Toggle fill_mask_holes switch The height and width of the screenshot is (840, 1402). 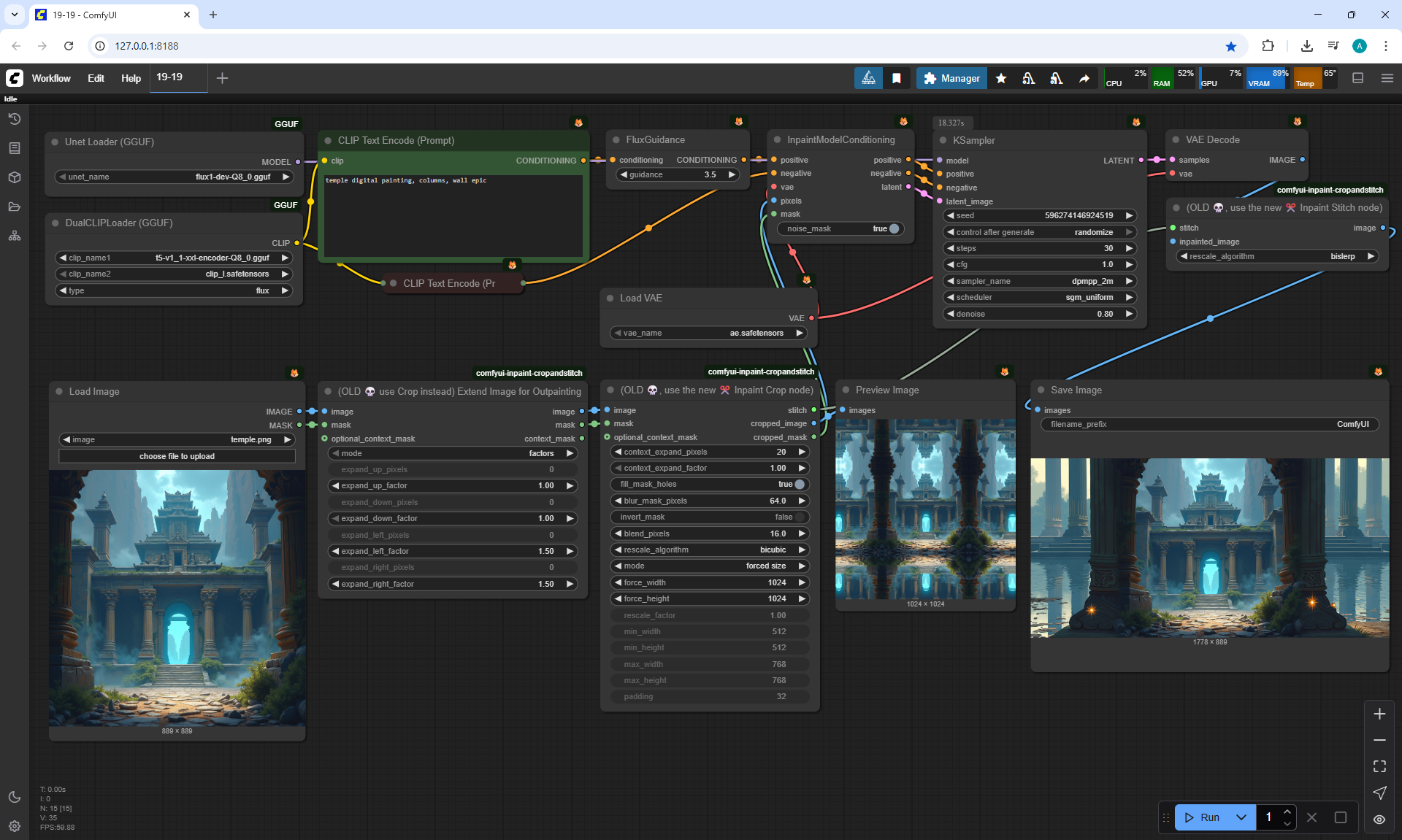[799, 484]
